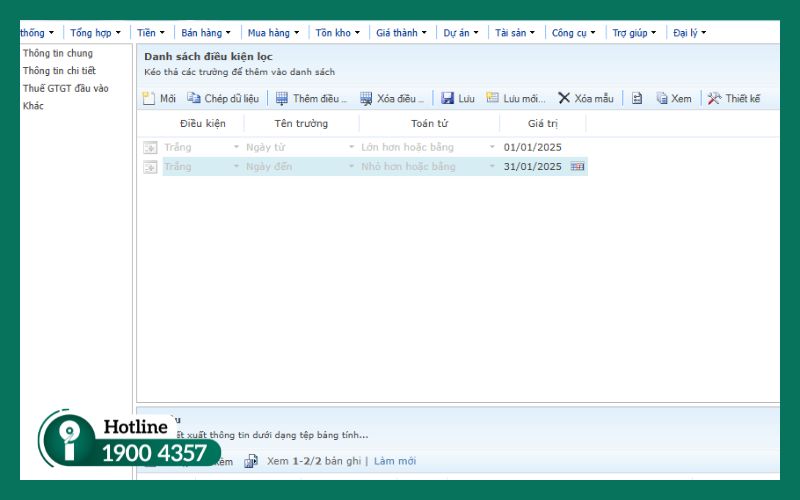Open the Tài sản menu
Image resolution: width=800 pixels, height=500 pixels.
click(515, 33)
